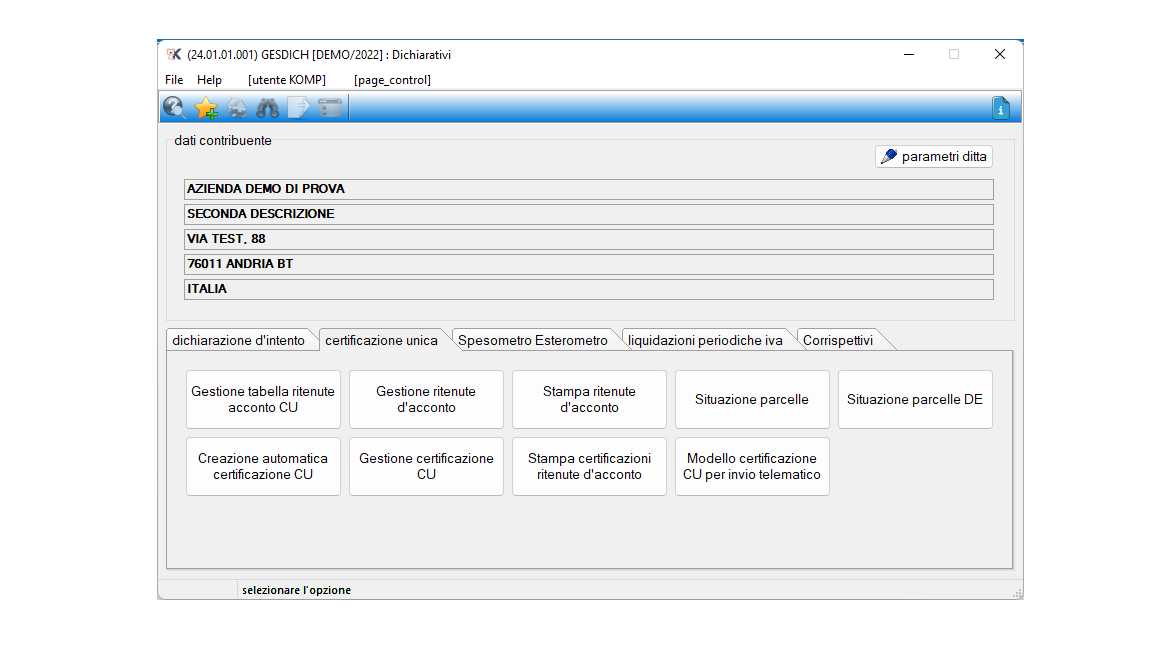This screenshot has width=1152, height=648.
Task: Click the 76011 ANDRIA BT field
Action: [588, 264]
